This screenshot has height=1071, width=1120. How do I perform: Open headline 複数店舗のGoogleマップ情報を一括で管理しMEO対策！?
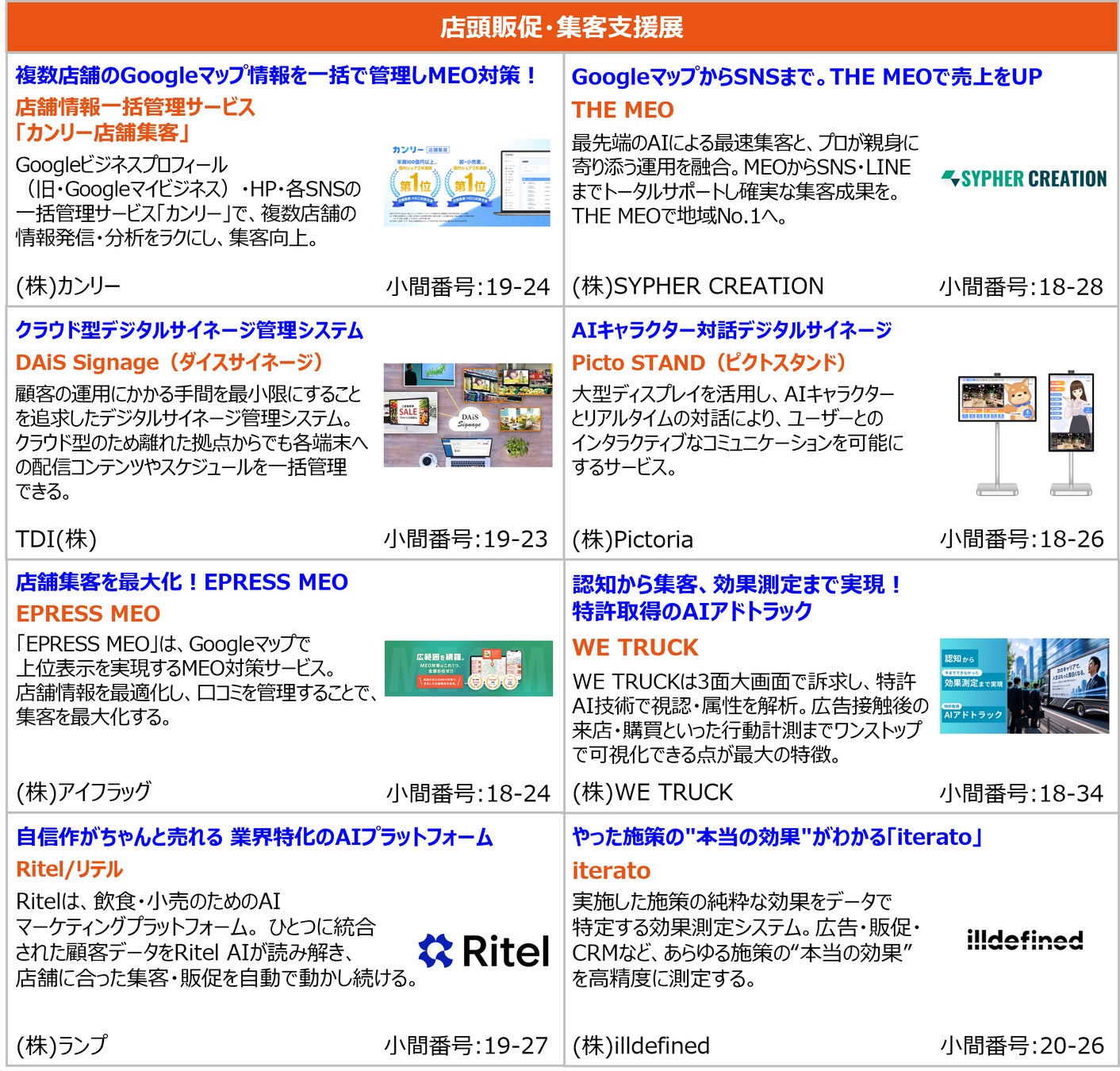[x=276, y=75]
